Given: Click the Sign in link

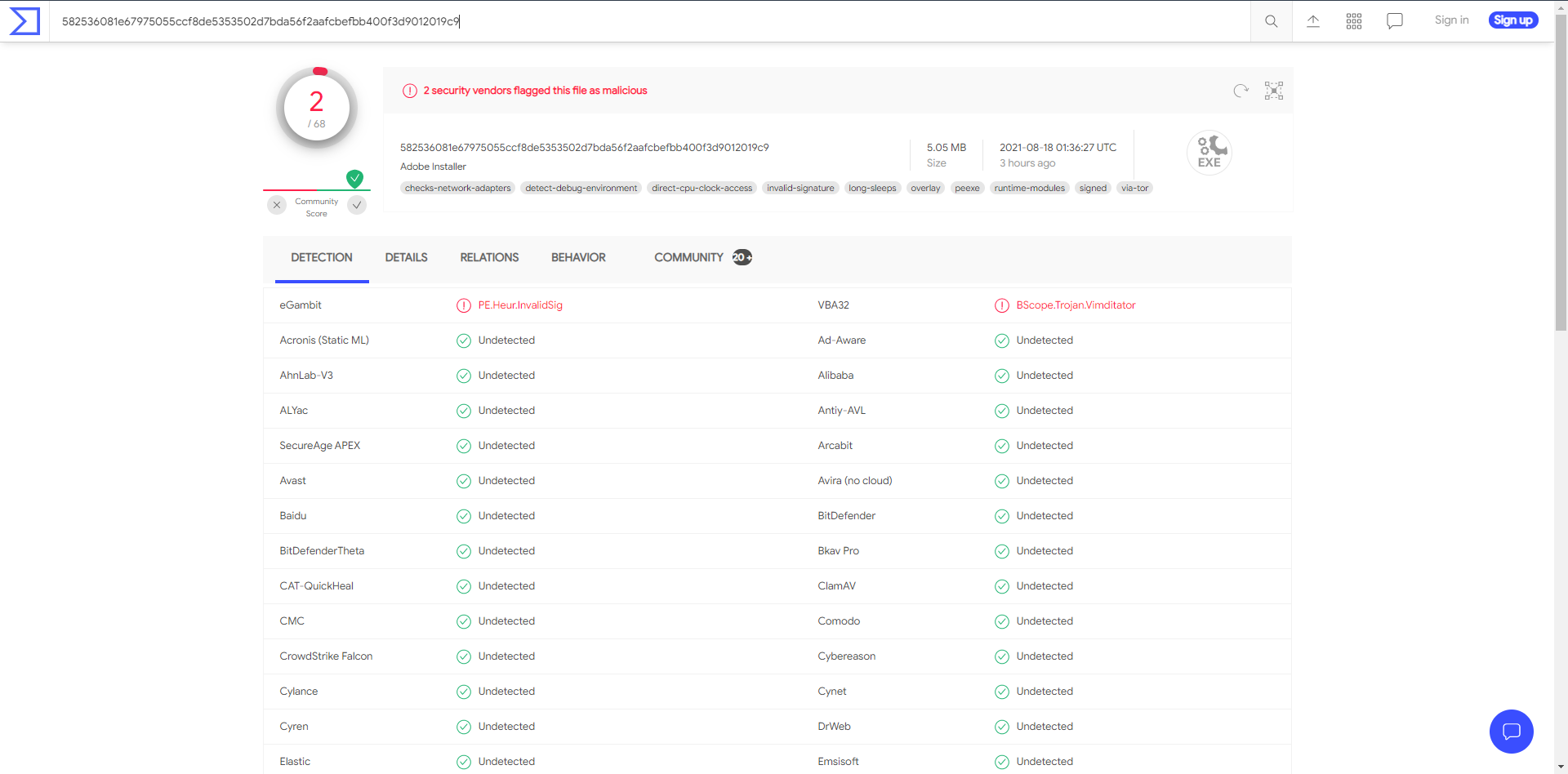Looking at the screenshot, I should pyautogui.click(x=1451, y=20).
